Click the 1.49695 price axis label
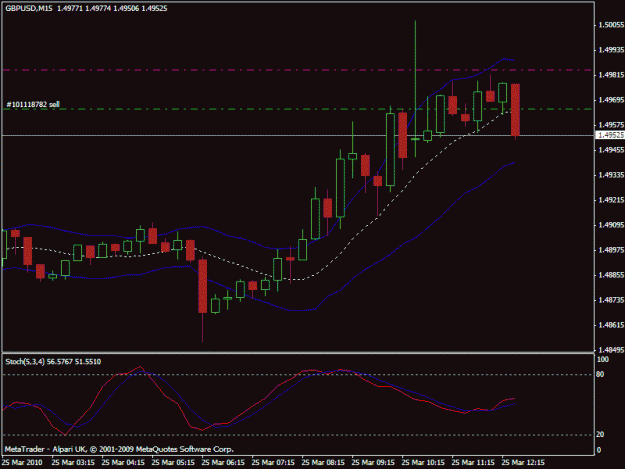Screen dimensions: 625x469 pos(611,100)
